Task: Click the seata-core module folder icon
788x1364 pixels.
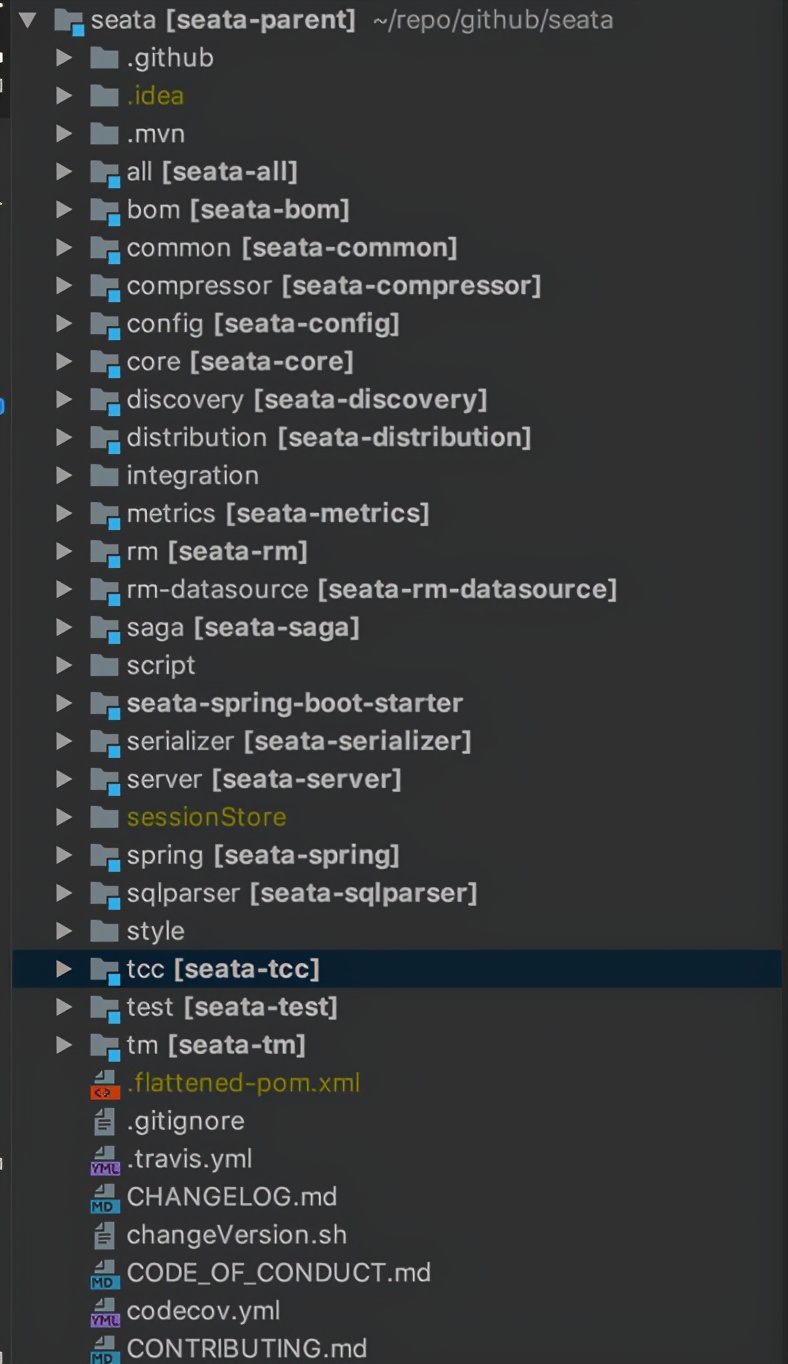Action: pyautogui.click(x=104, y=361)
